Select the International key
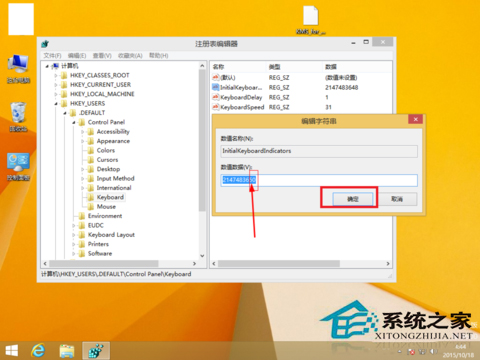Image resolution: width=480 pixels, height=360 pixels. point(114,188)
